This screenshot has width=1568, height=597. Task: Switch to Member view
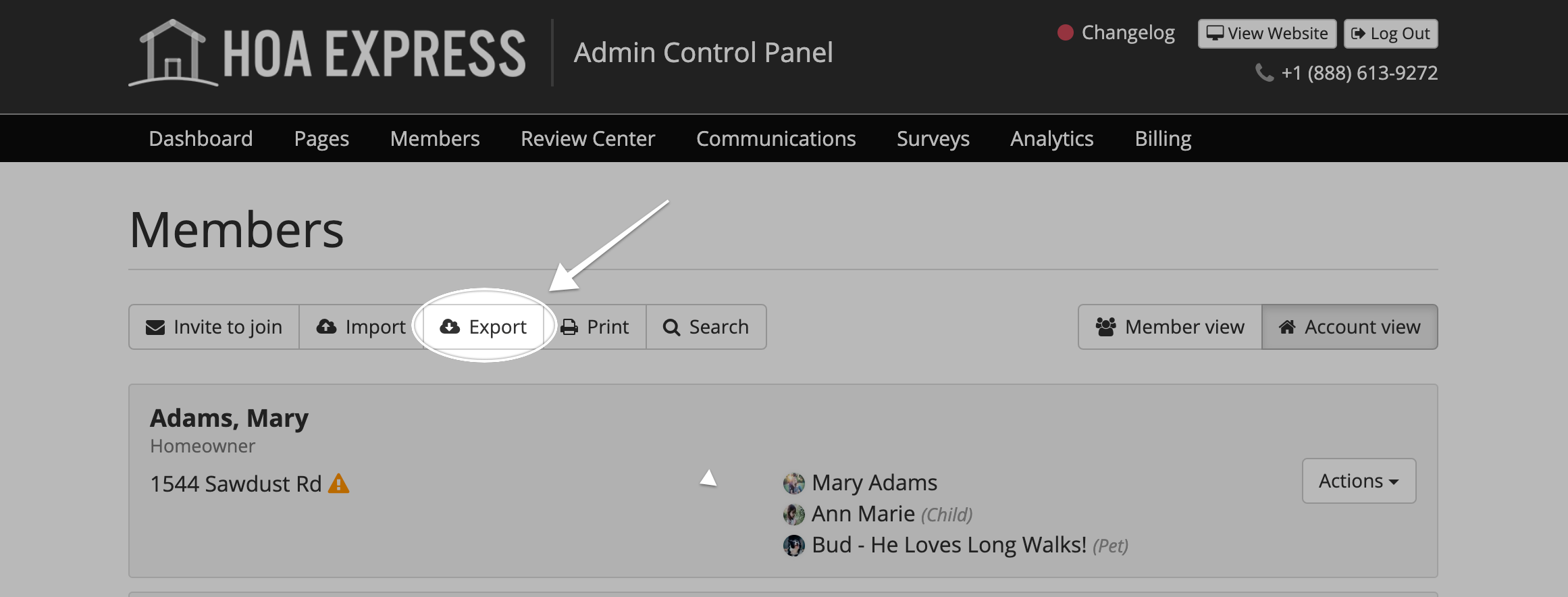(x=1170, y=327)
